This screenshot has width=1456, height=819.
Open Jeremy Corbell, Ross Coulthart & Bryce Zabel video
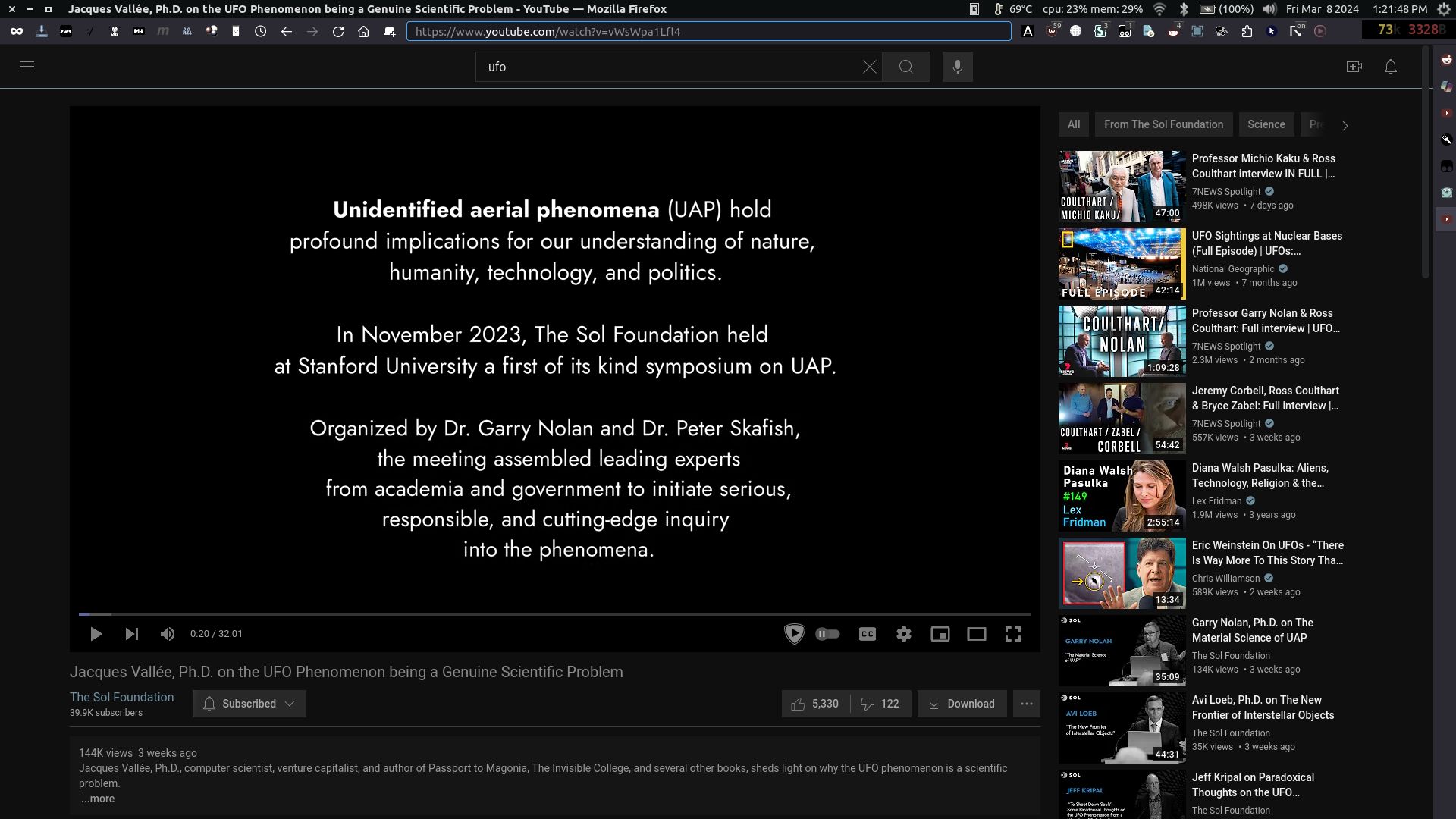click(1265, 398)
